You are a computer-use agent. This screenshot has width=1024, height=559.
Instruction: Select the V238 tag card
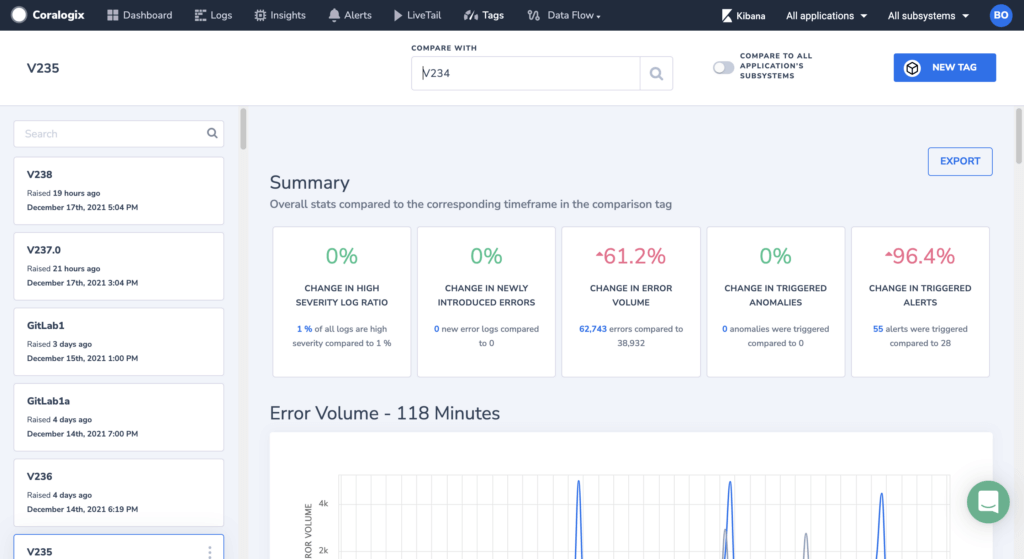[x=118, y=191]
